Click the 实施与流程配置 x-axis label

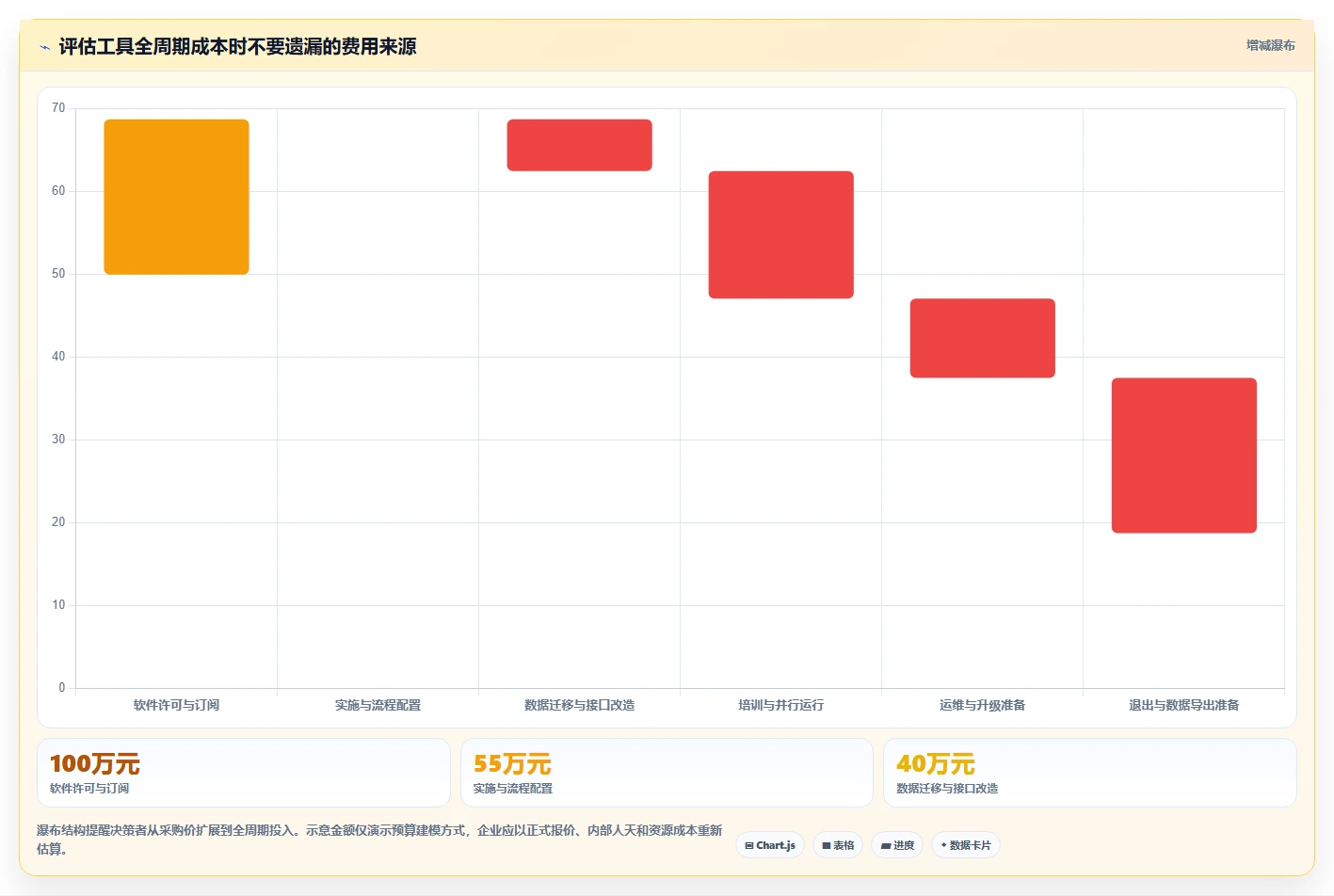(378, 705)
